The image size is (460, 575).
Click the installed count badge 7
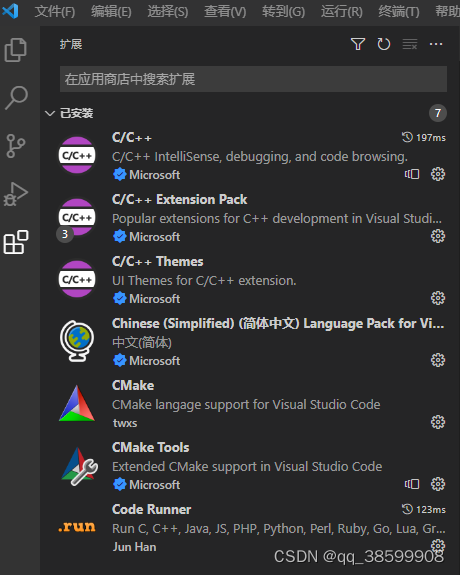(x=438, y=113)
